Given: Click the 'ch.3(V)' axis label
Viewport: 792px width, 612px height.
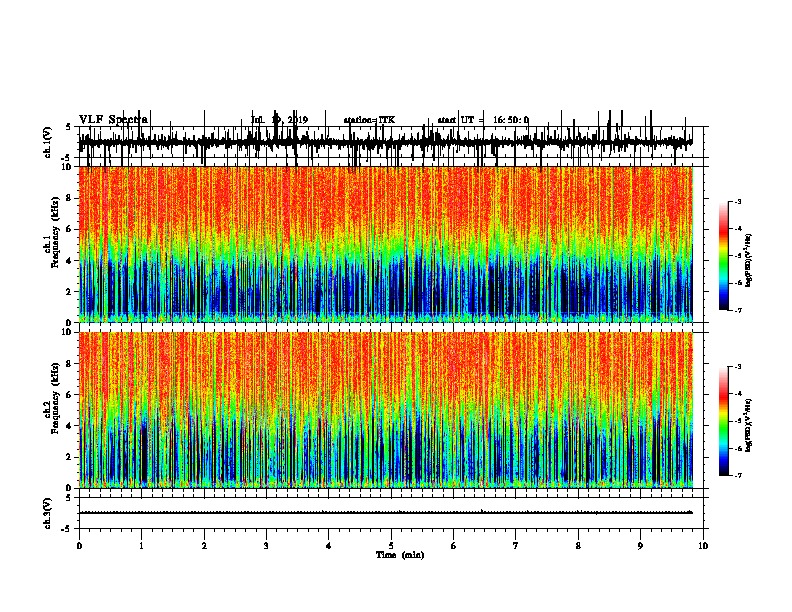Looking at the screenshot, I should point(47,513).
